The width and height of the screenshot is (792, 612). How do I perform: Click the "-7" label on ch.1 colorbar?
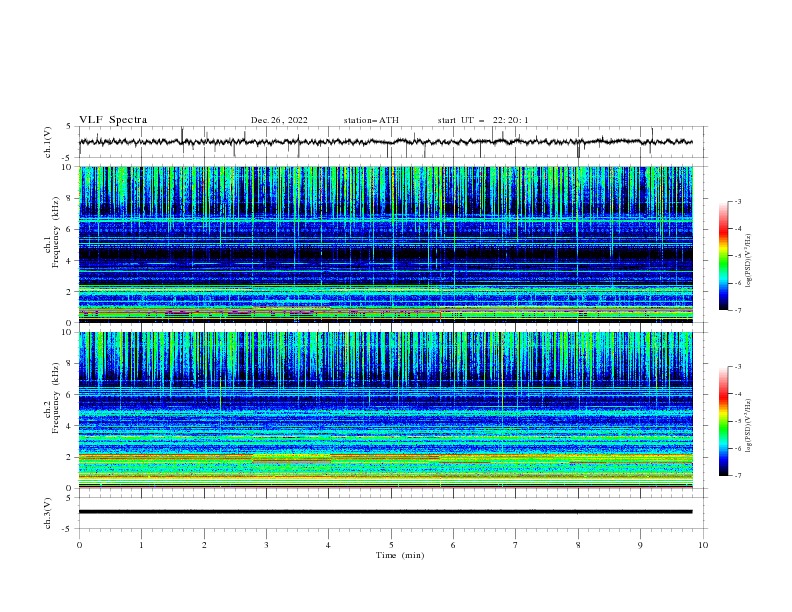tap(738, 310)
